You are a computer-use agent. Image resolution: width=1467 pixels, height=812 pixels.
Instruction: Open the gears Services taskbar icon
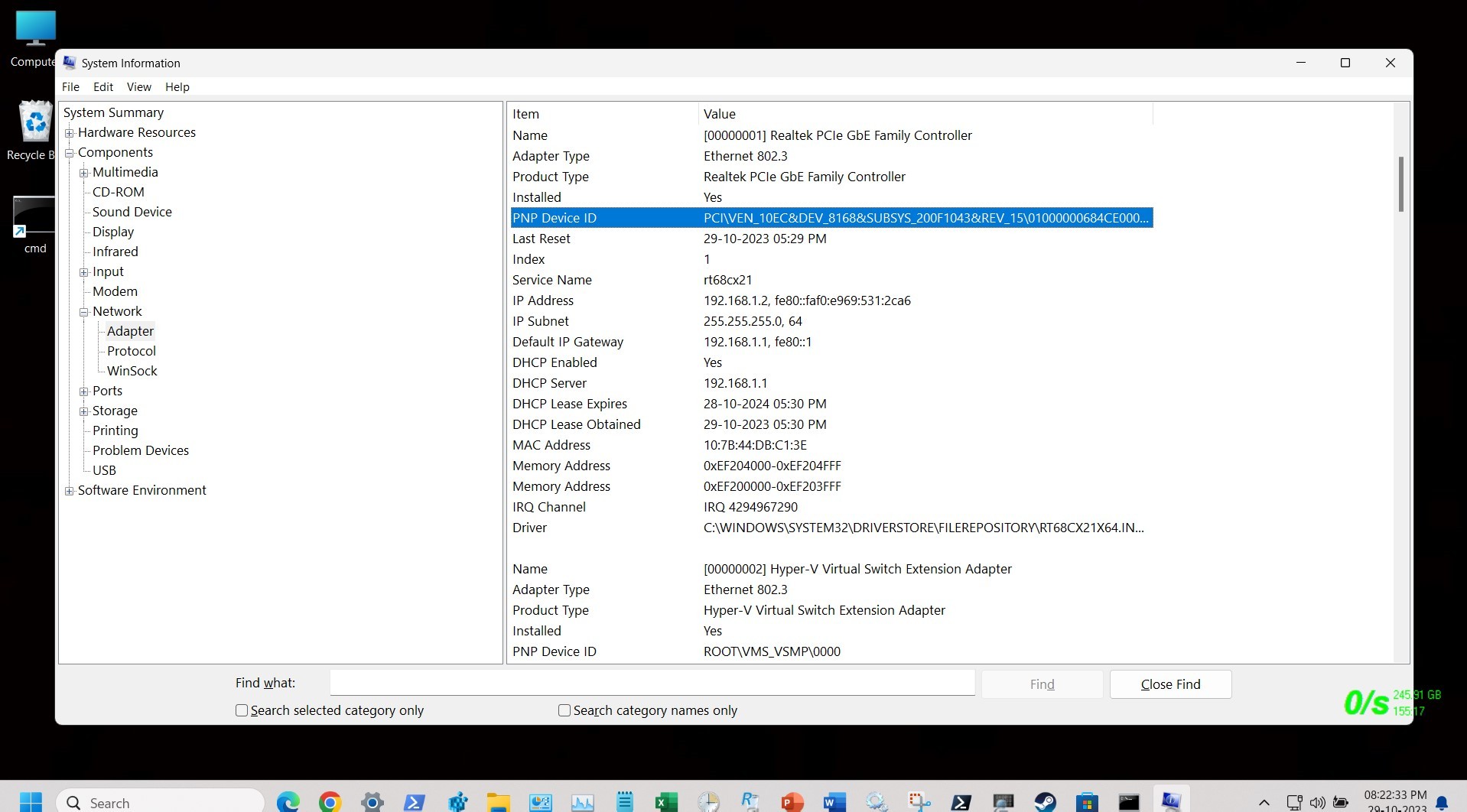tap(877, 802)
